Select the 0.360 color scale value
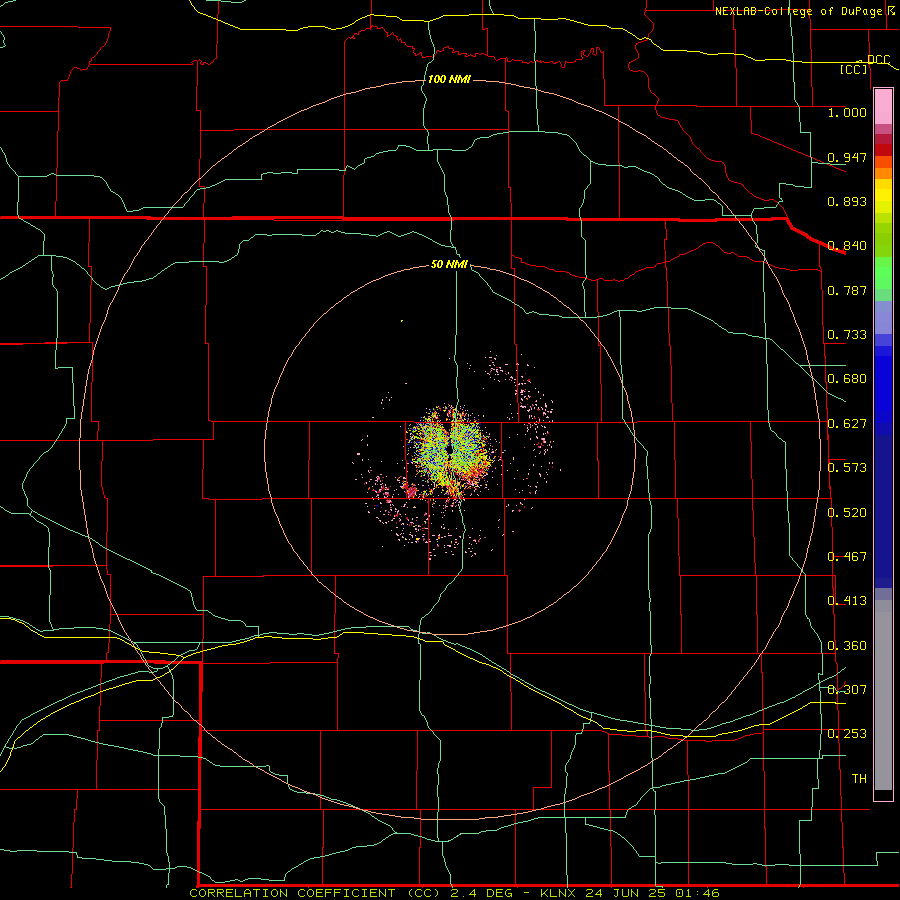The image size is (900, 900). point(847,646)
